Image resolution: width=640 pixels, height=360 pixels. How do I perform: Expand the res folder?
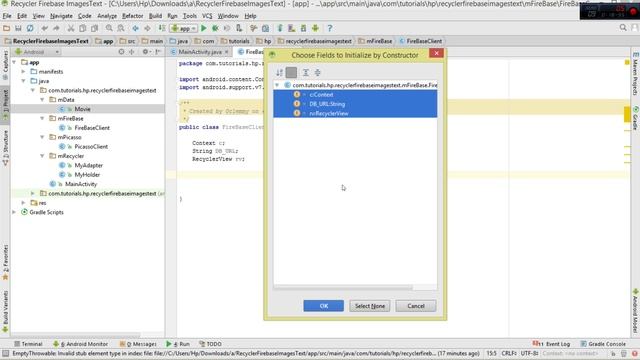pyautogui.click(x=24, y=203)
